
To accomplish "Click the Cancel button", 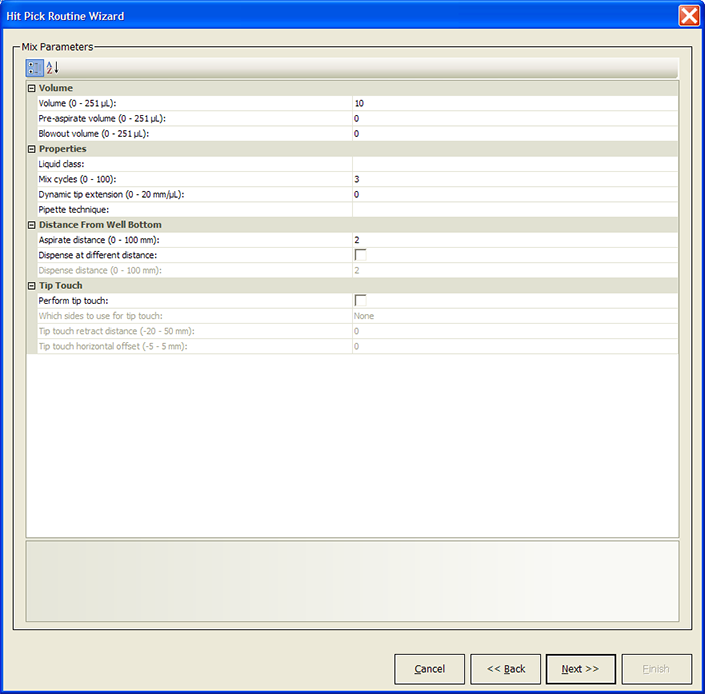I will [x=429, y=669].
